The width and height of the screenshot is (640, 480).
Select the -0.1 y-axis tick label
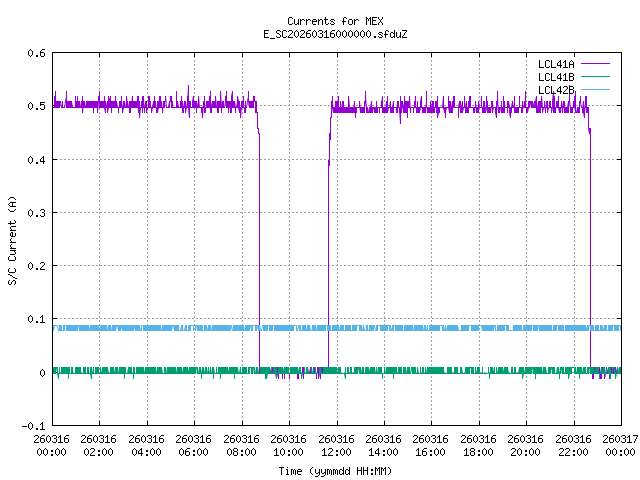[32, 426]
